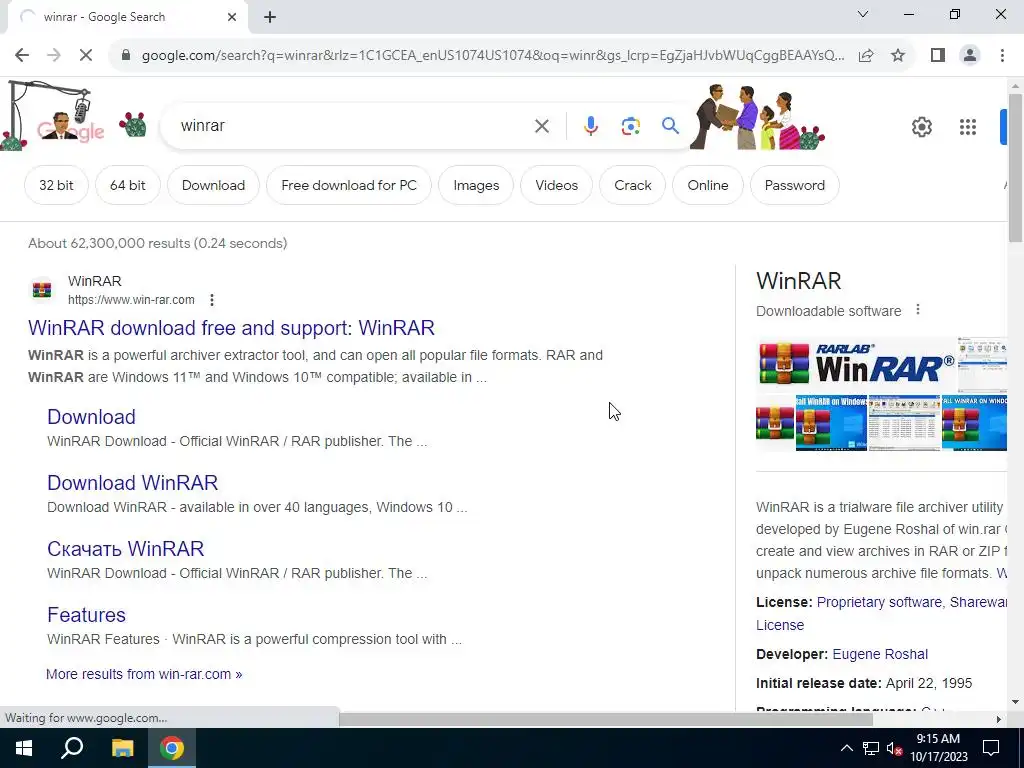Open the Features sitelink
1024x768 pixels.
tap(86, 615)
